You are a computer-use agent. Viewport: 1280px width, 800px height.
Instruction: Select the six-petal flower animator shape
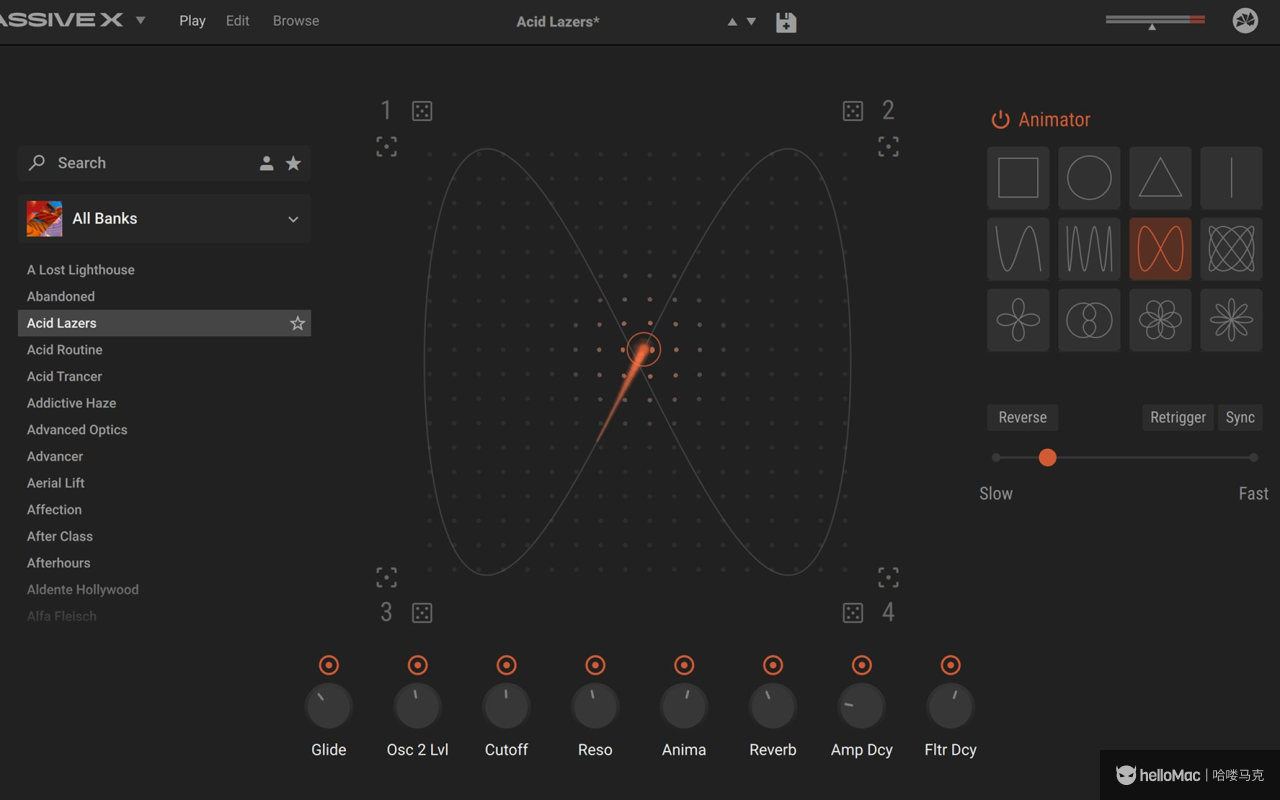[x=1160, y=320]
